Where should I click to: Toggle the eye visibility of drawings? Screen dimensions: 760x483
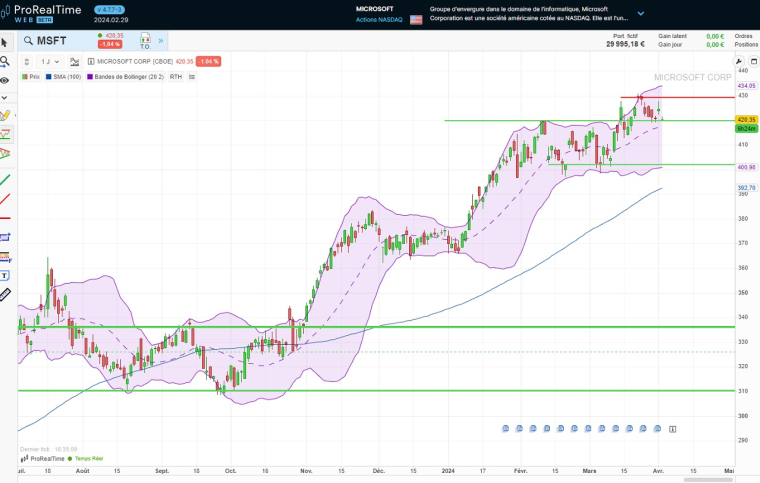pos(5,80)
